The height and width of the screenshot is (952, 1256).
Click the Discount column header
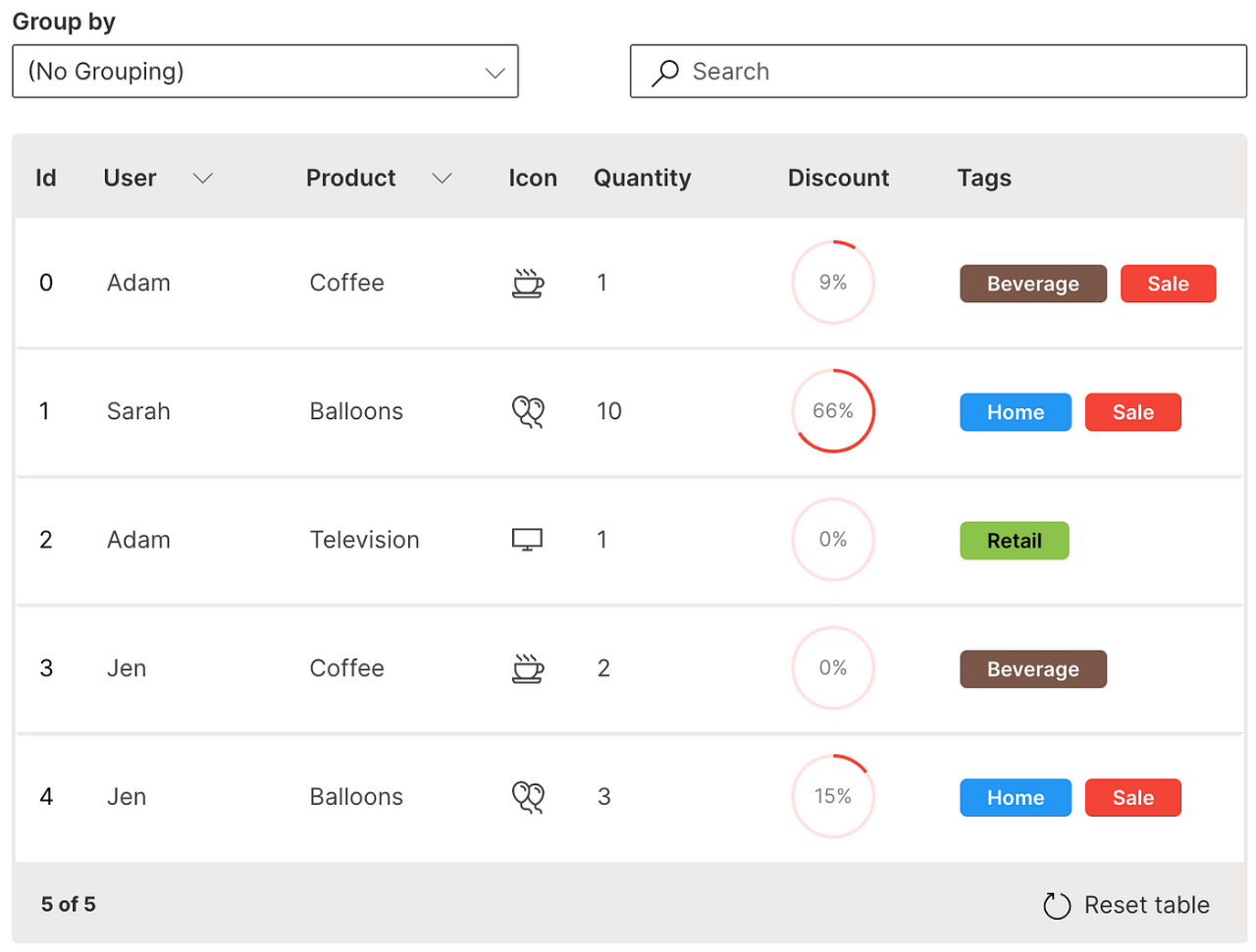pyautogui.click(x=838, y=178)
